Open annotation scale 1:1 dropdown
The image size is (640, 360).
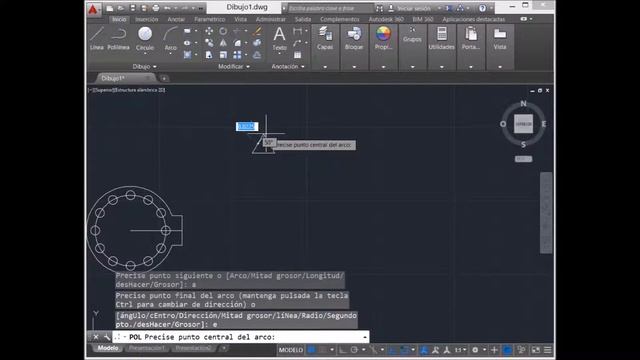461,350
